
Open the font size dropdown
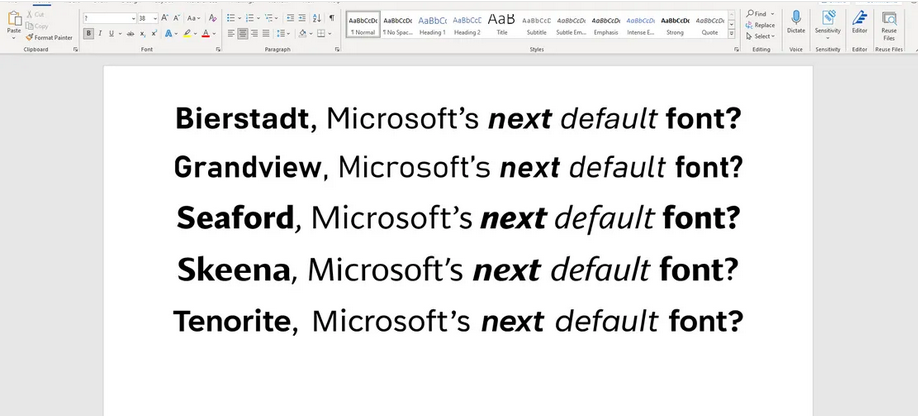point(153,18)
